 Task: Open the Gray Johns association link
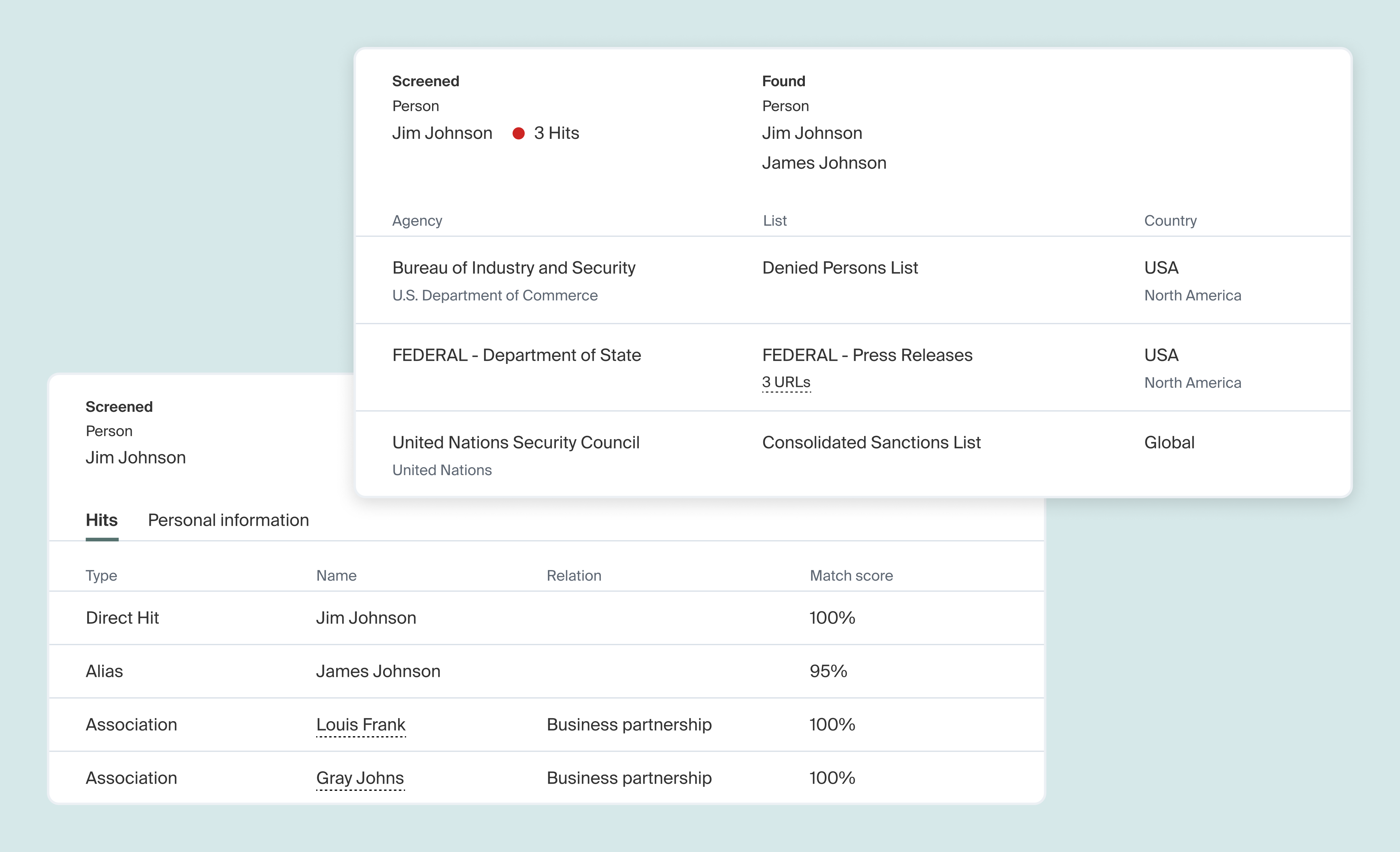(360, 778)
